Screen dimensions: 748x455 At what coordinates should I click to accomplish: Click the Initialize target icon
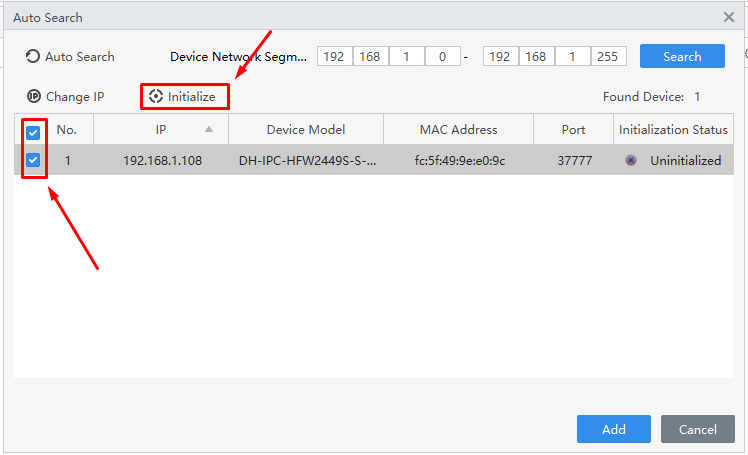click(x=156, y=96)
